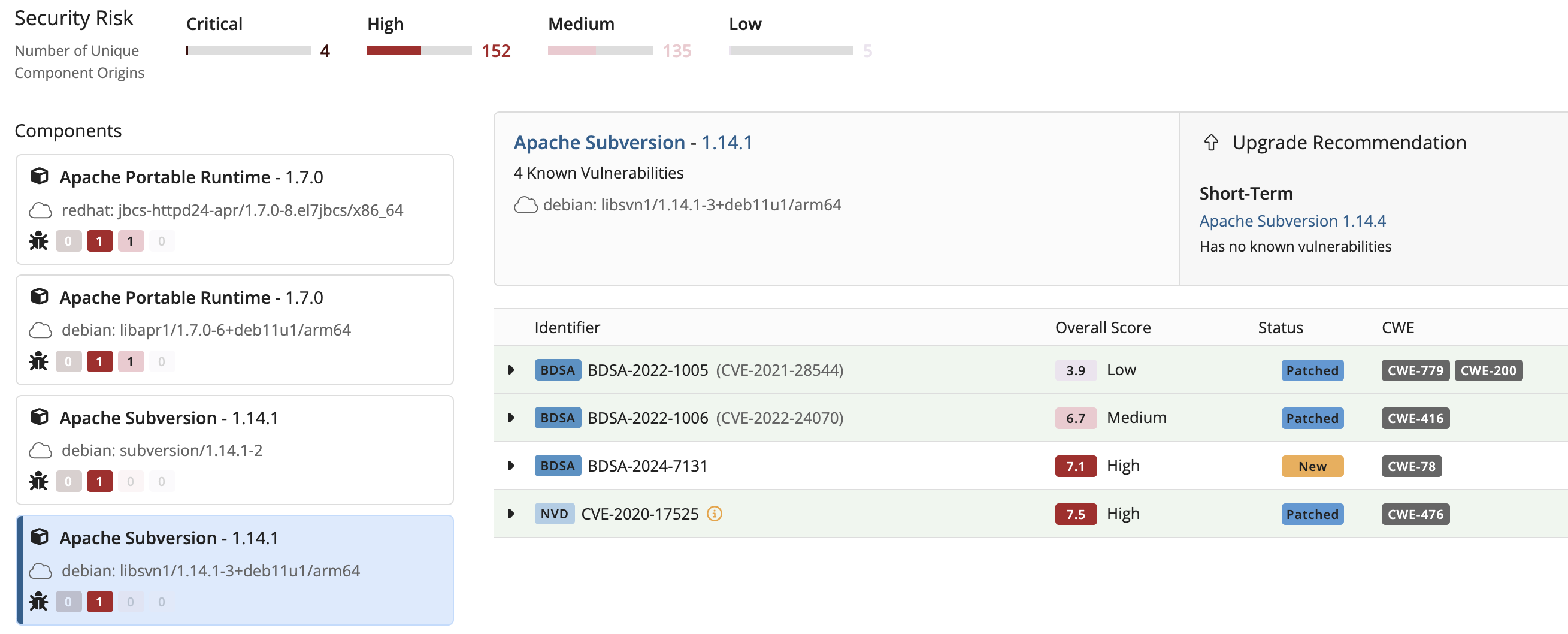This screenshot has width=1568, height=634.
Task: Click the Low risk progress bar
Action: coord(791,50)
